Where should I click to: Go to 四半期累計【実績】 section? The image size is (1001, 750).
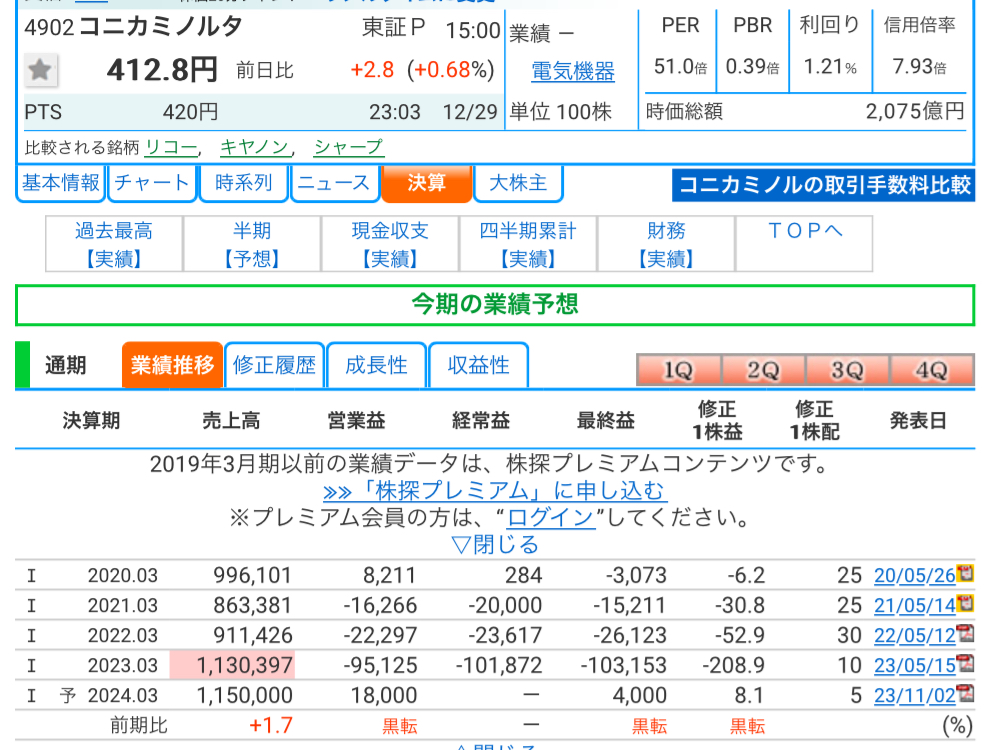pyautogui.click(x=528, y=244)
